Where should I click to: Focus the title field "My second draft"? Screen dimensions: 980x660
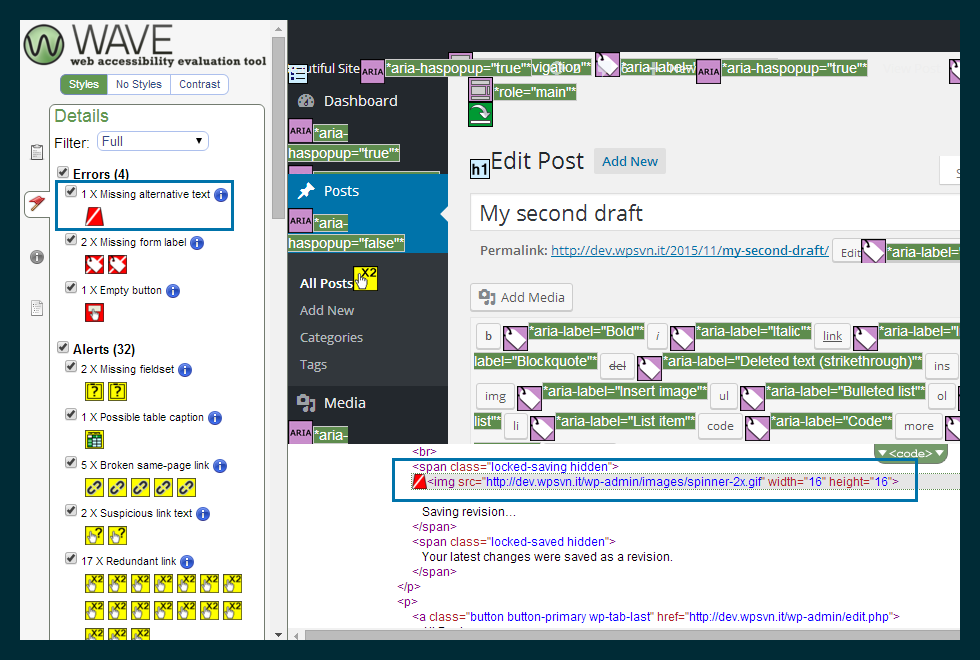(x=714, y=213)
